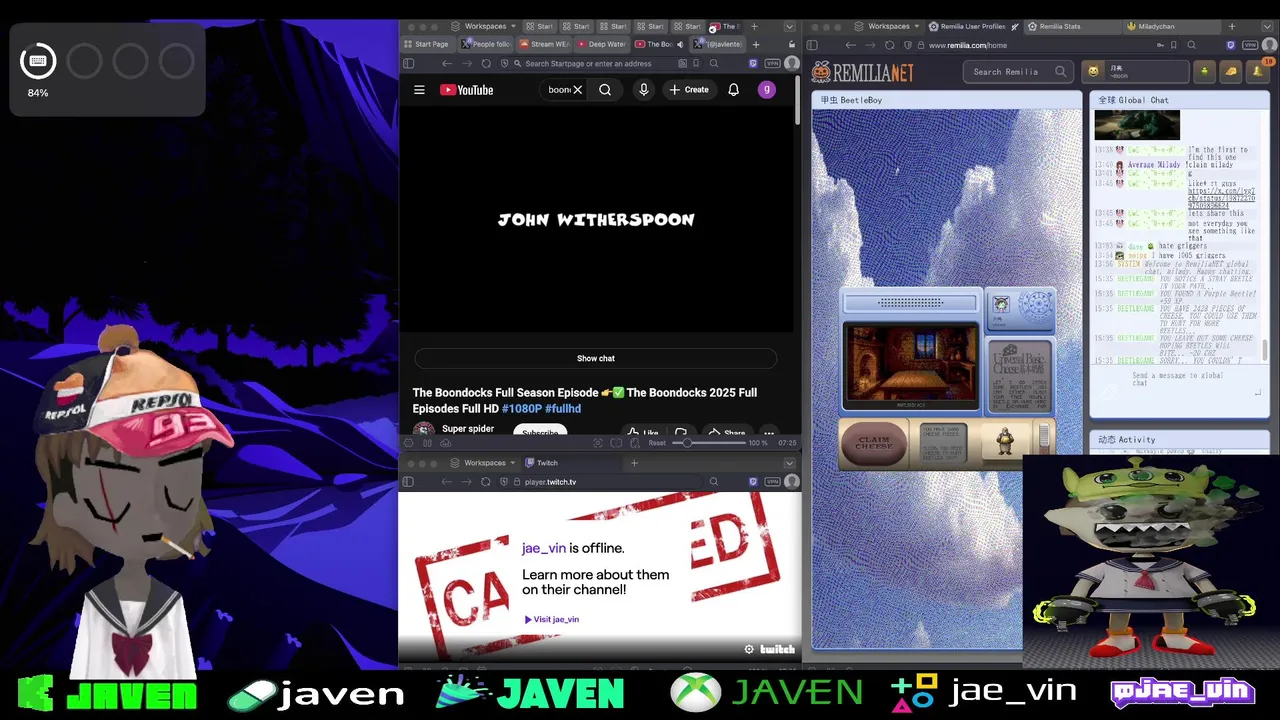Open the purple 'g' YouTube account avatar

[766, 90]
